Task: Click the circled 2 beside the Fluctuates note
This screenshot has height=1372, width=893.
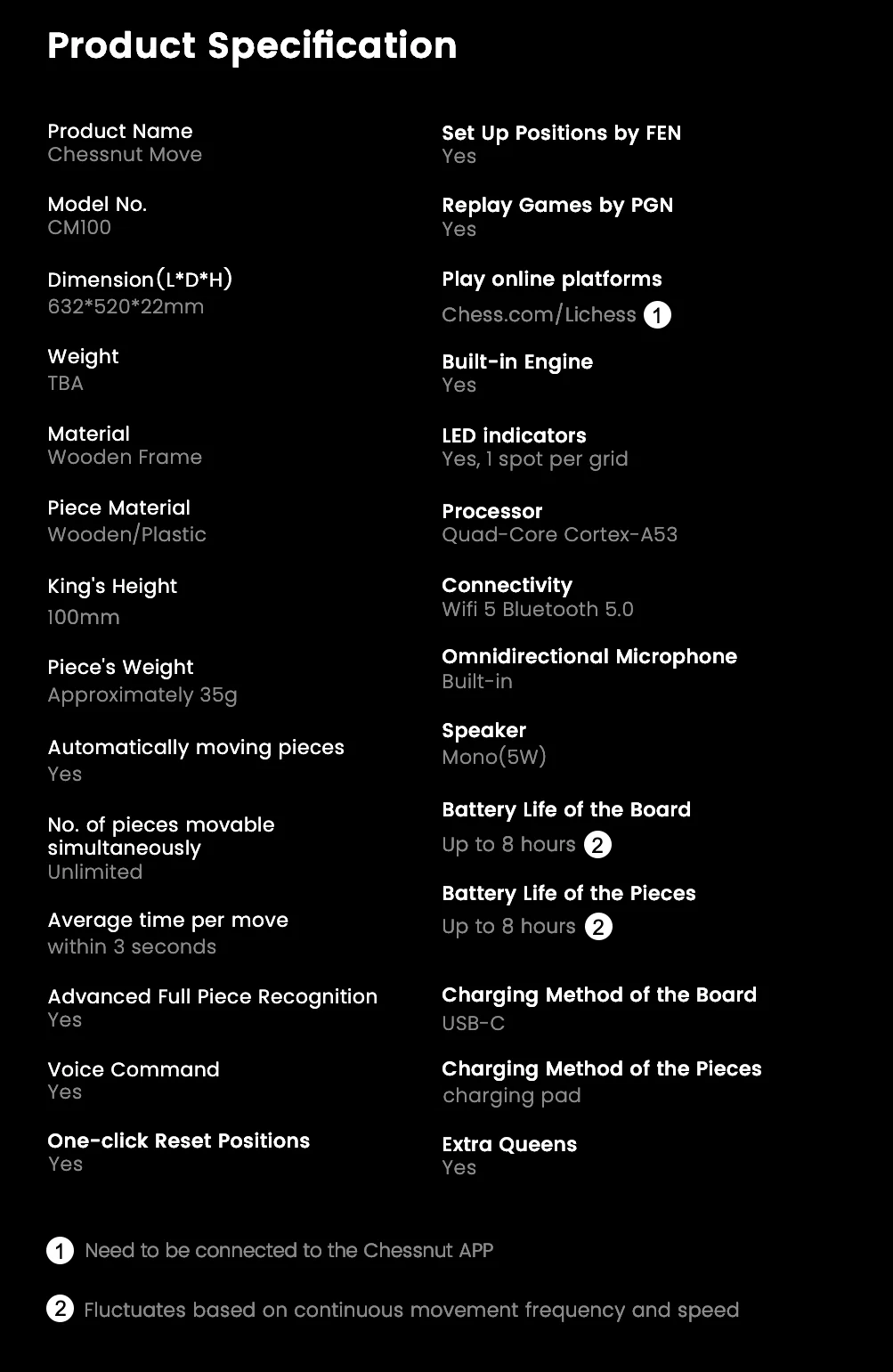Action: point(60,1310)
